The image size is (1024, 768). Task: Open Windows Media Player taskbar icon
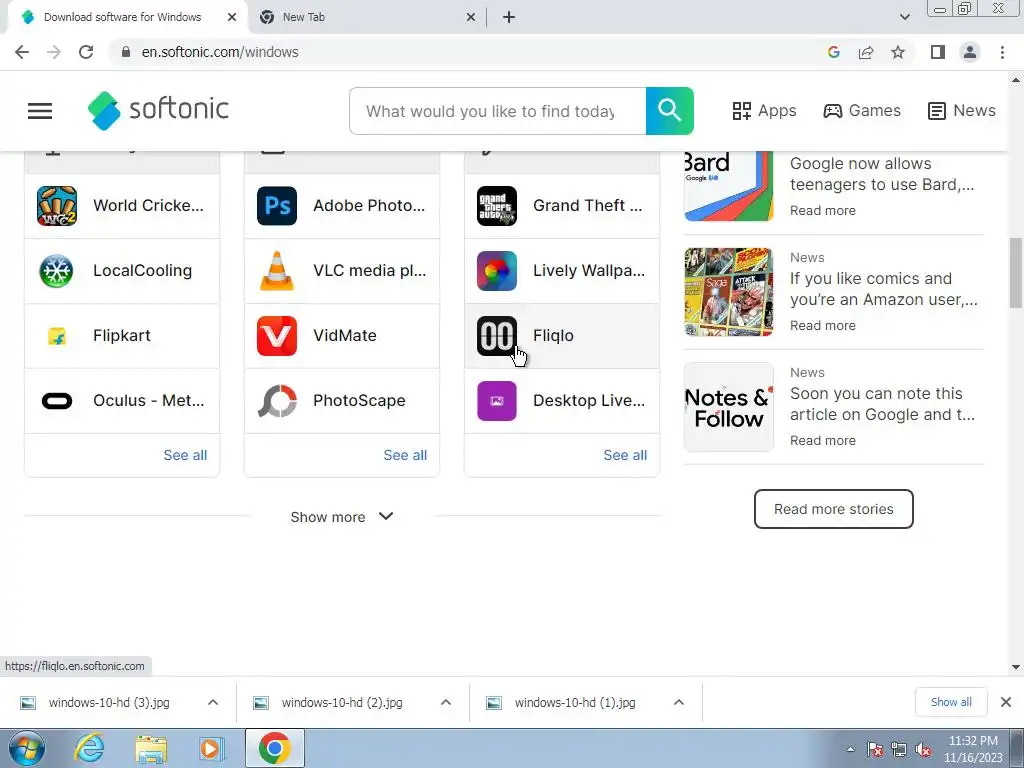[211, 748]
